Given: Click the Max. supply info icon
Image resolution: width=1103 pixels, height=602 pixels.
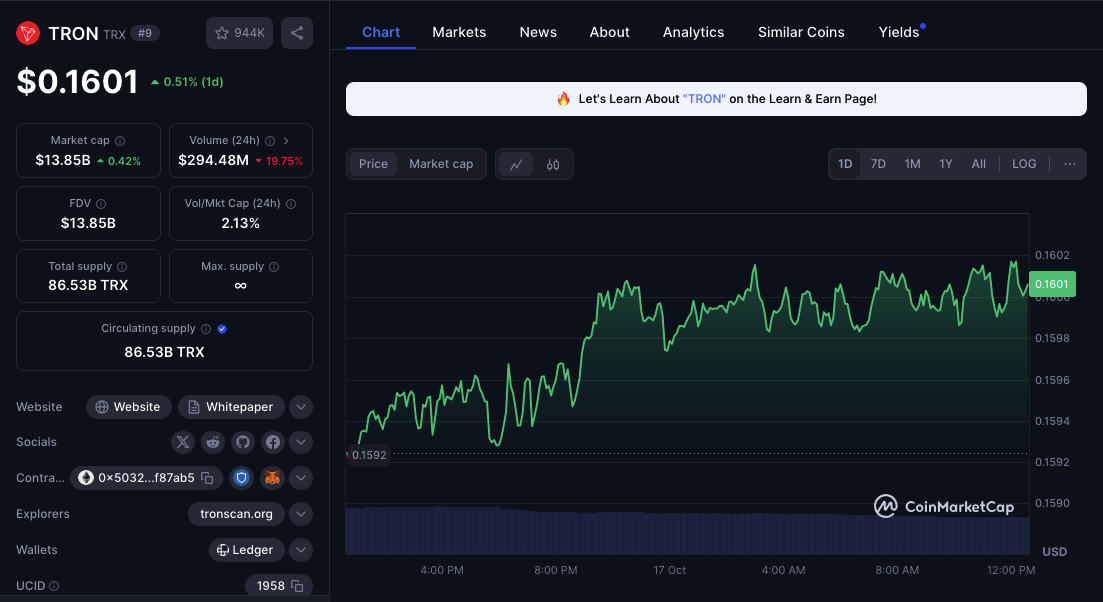Looking at the screenshot, I should pos(274,267).
